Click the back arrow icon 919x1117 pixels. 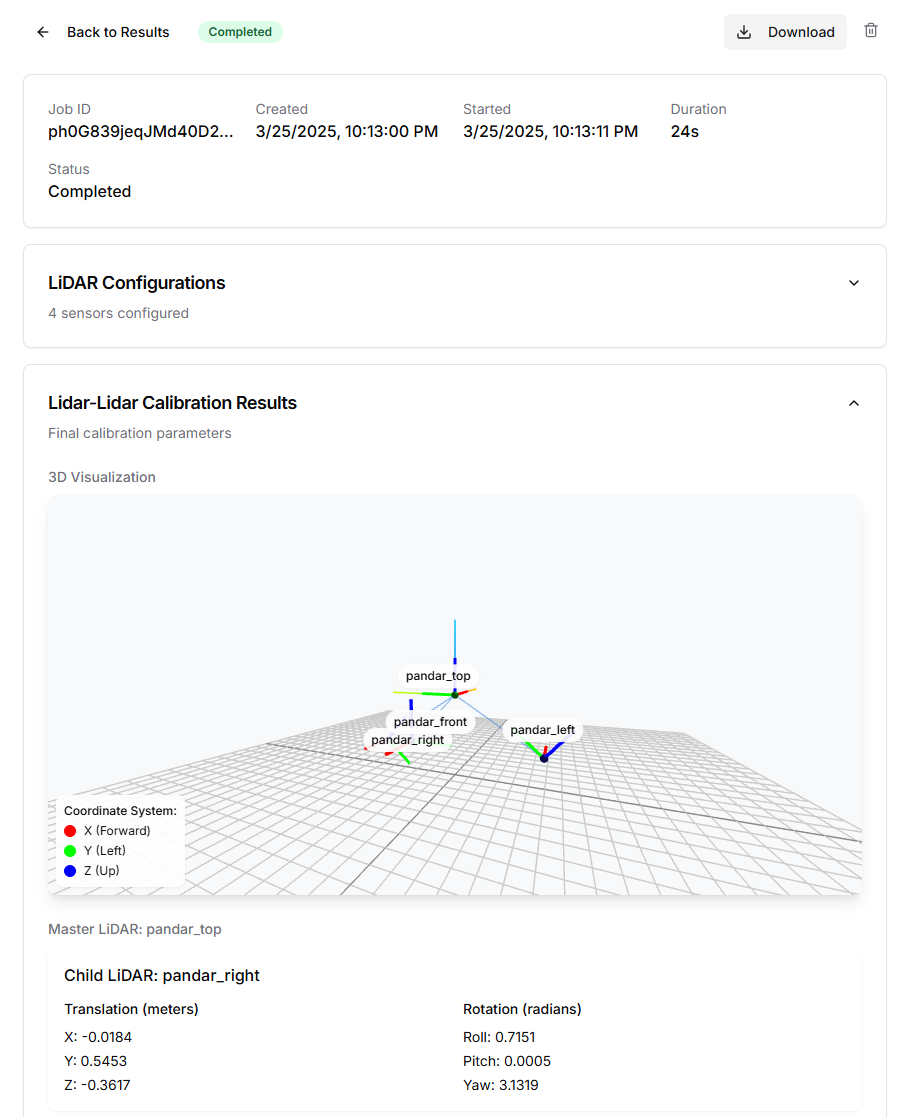[43, 32]
